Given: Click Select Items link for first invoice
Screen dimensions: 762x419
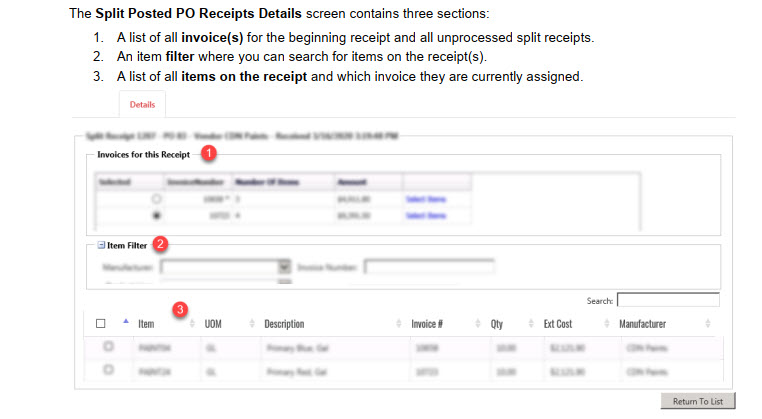Looking at the screenshot, I should pos(425,199).
